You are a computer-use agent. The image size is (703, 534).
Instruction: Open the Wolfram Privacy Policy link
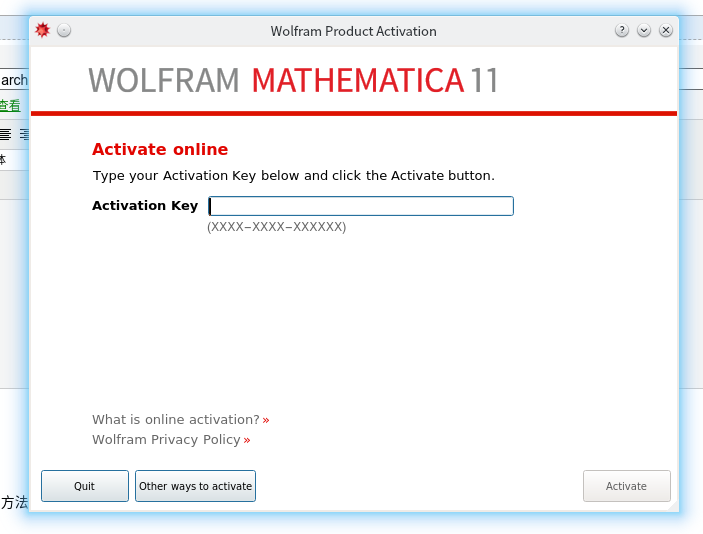point(166,440)
